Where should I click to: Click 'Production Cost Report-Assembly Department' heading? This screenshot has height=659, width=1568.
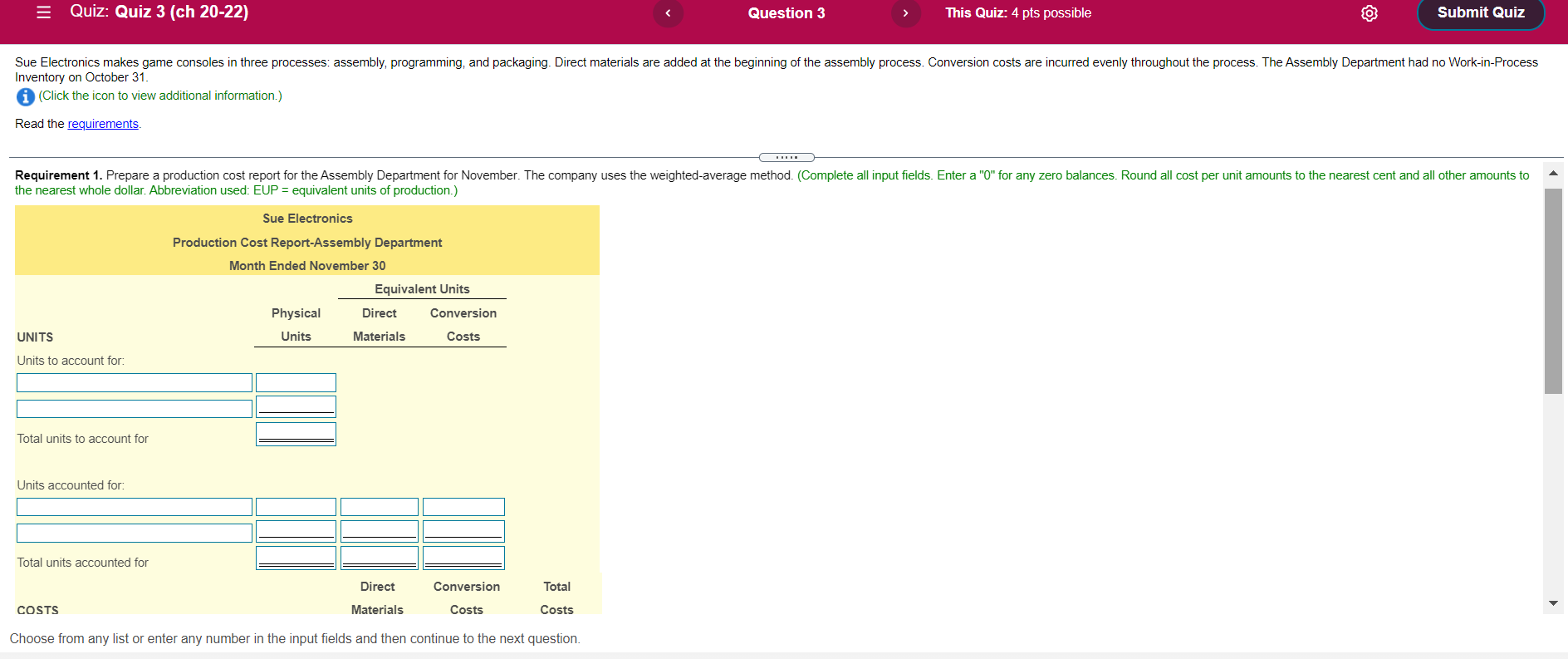pos(307,243)
